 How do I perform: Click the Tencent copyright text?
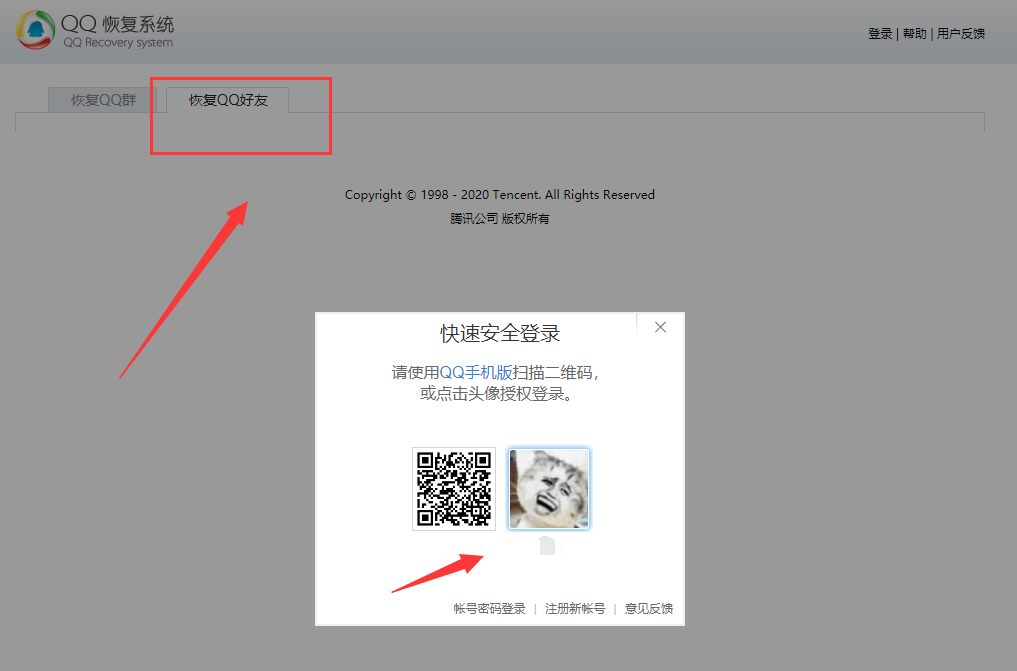point(499,194)
